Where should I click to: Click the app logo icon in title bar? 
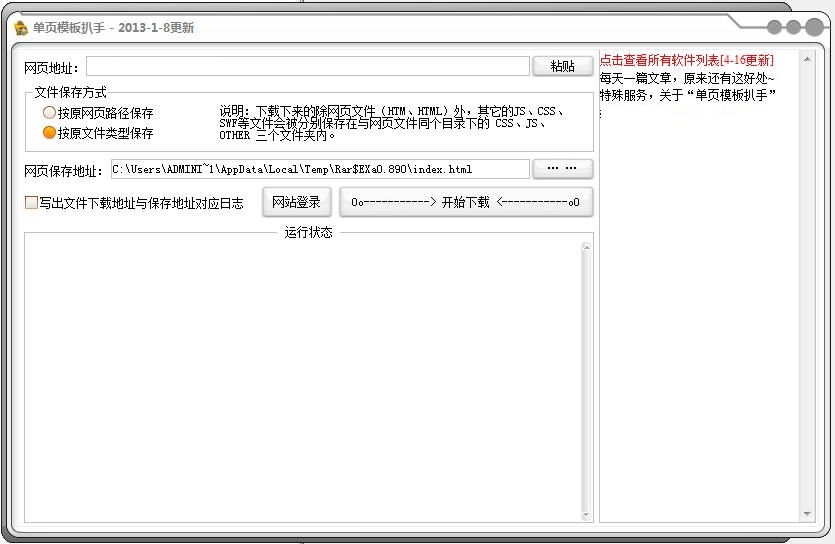[x=21, y=28]
